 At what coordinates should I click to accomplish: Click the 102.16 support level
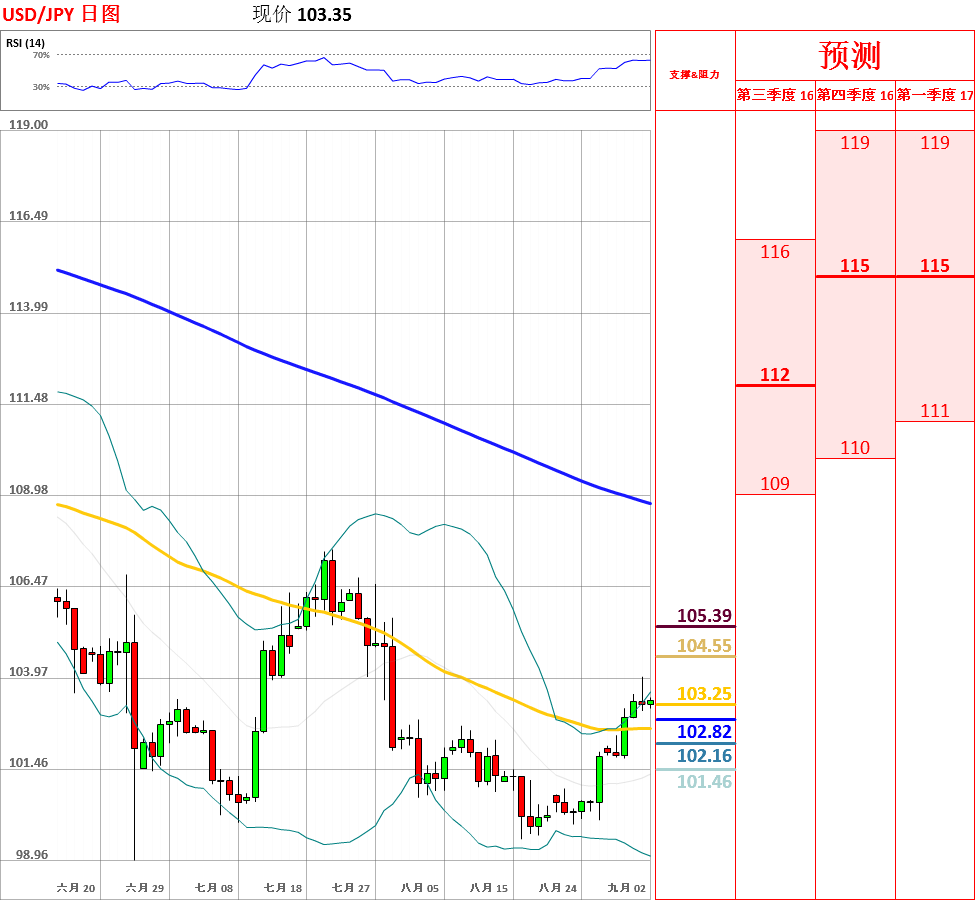pyautogui.click(x=704, y=756)
